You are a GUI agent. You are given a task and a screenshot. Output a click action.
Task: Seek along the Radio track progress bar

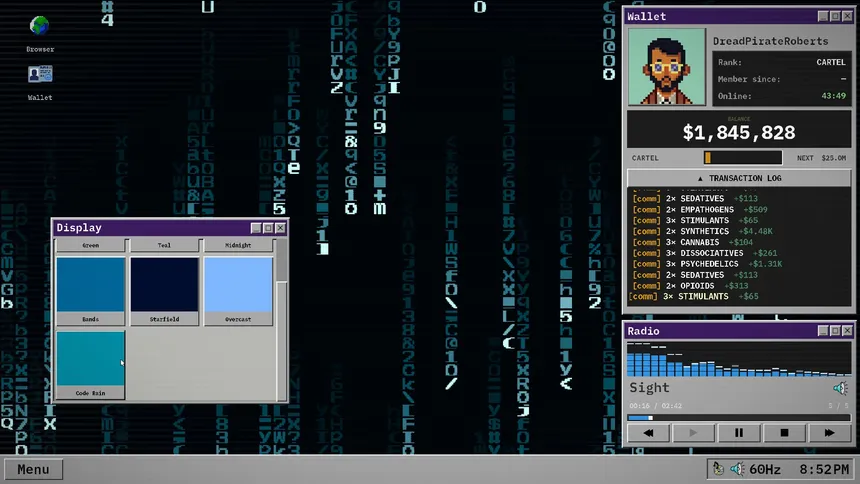(x=739, y=418)
